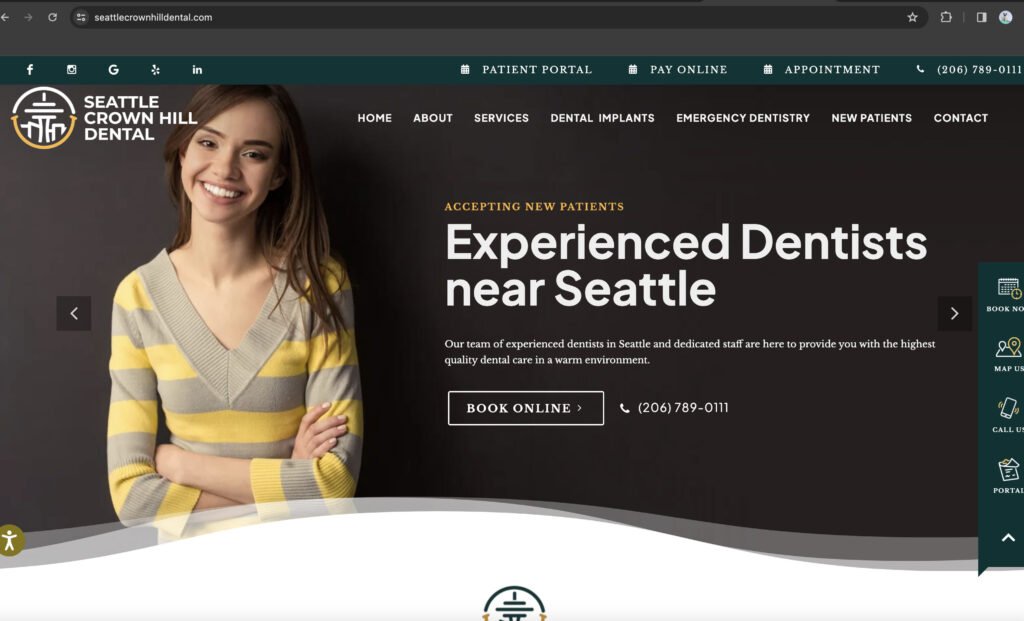Open the Facebook social icon

pyautogui.click(x=30, y=69)
